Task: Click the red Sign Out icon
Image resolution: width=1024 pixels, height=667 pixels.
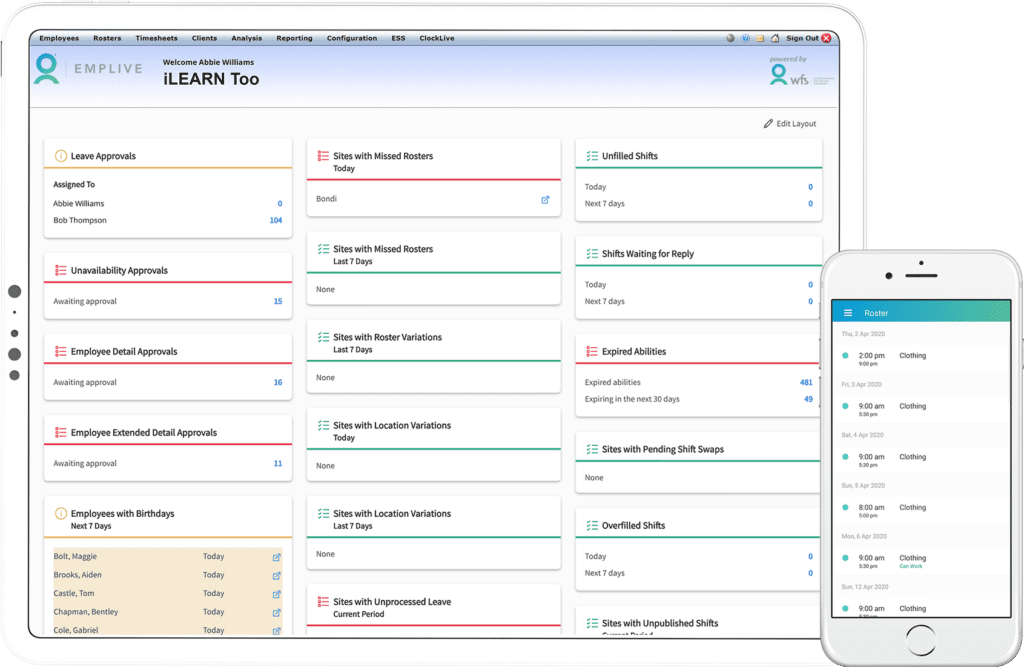Action: [826, 38]
